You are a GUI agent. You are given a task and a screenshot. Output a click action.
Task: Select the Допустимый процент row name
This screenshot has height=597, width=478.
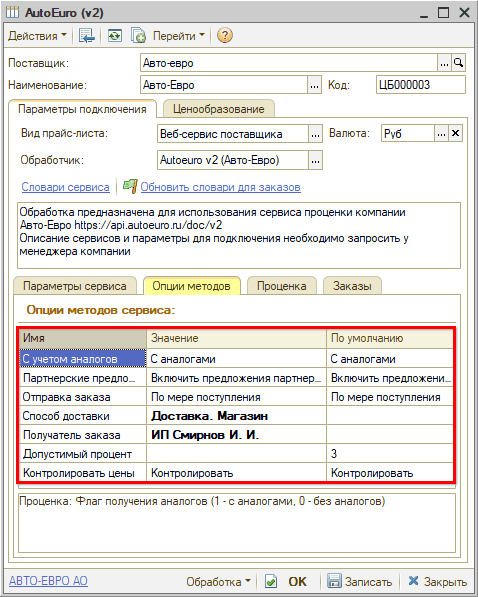(83, 454)
